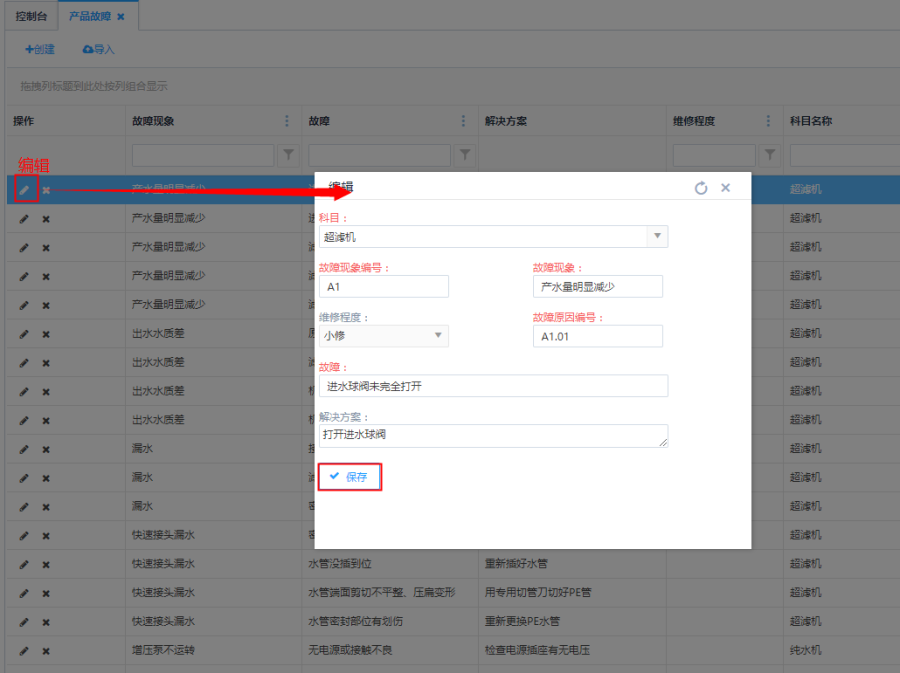Open column menu for 维修程度 header

[x=769, y=121]
